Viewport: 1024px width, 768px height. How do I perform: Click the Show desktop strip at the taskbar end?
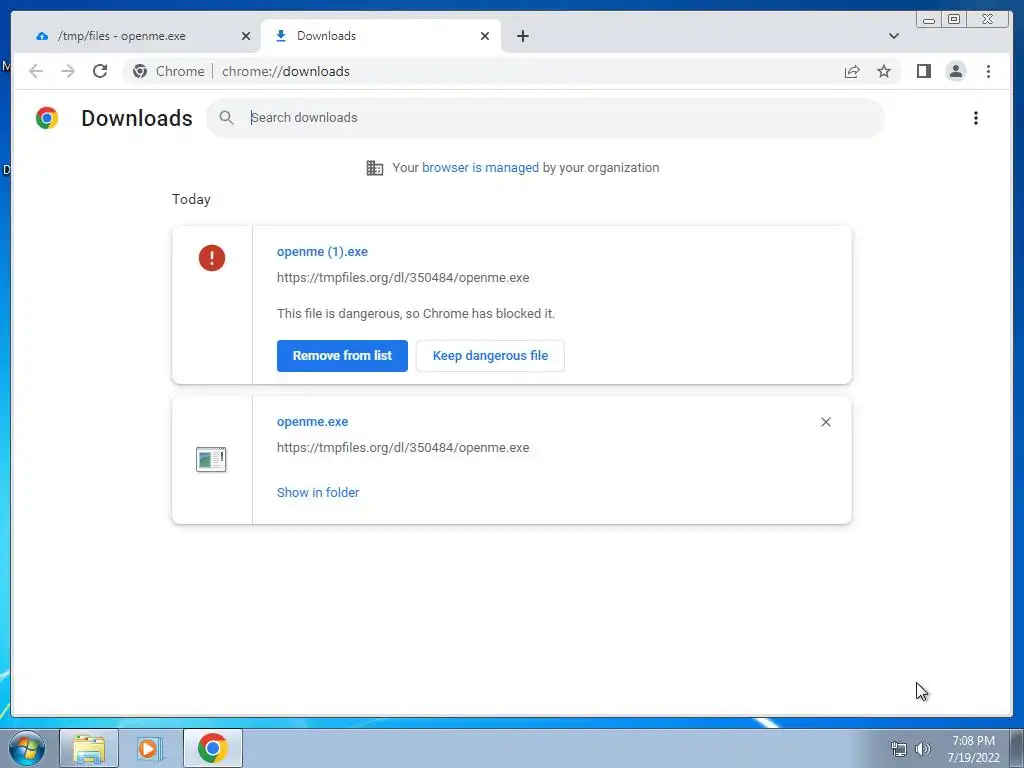coord(1018,748)
